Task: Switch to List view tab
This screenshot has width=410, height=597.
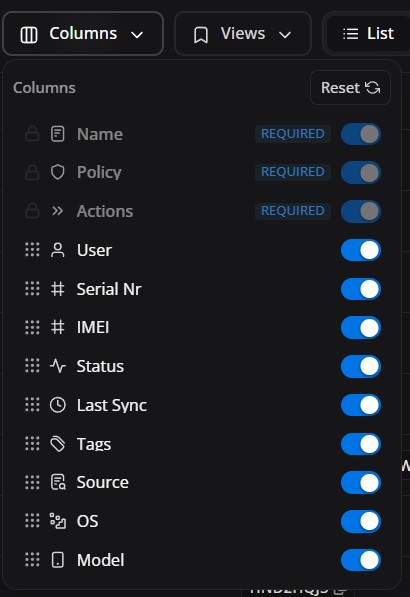Action: coord(368,34)
